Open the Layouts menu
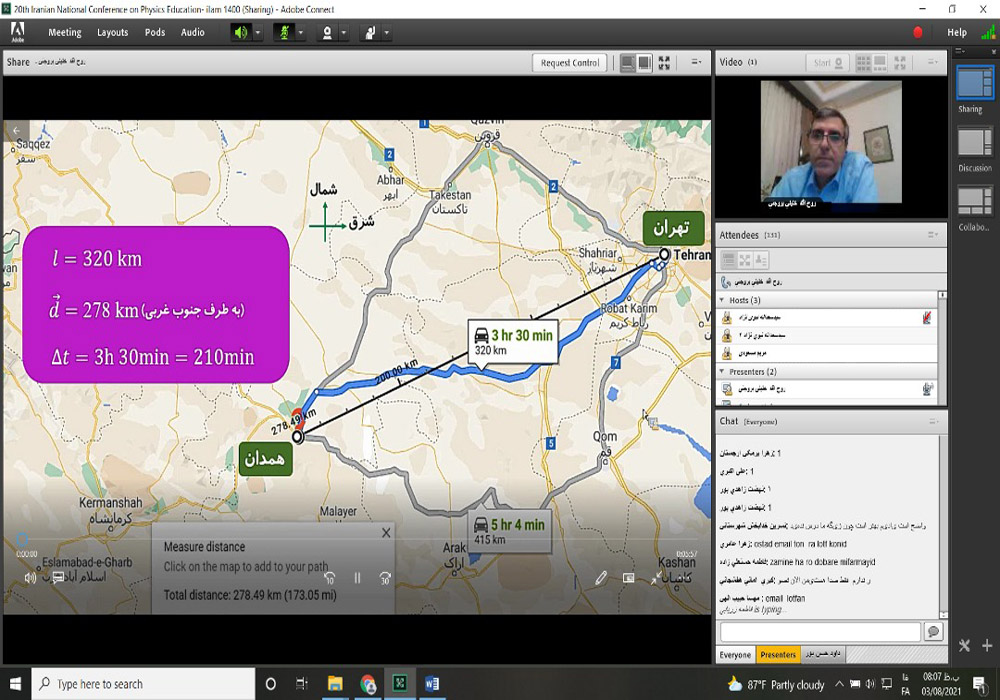The width and height of the screenshot is (1000, 700). pos(112,32)
